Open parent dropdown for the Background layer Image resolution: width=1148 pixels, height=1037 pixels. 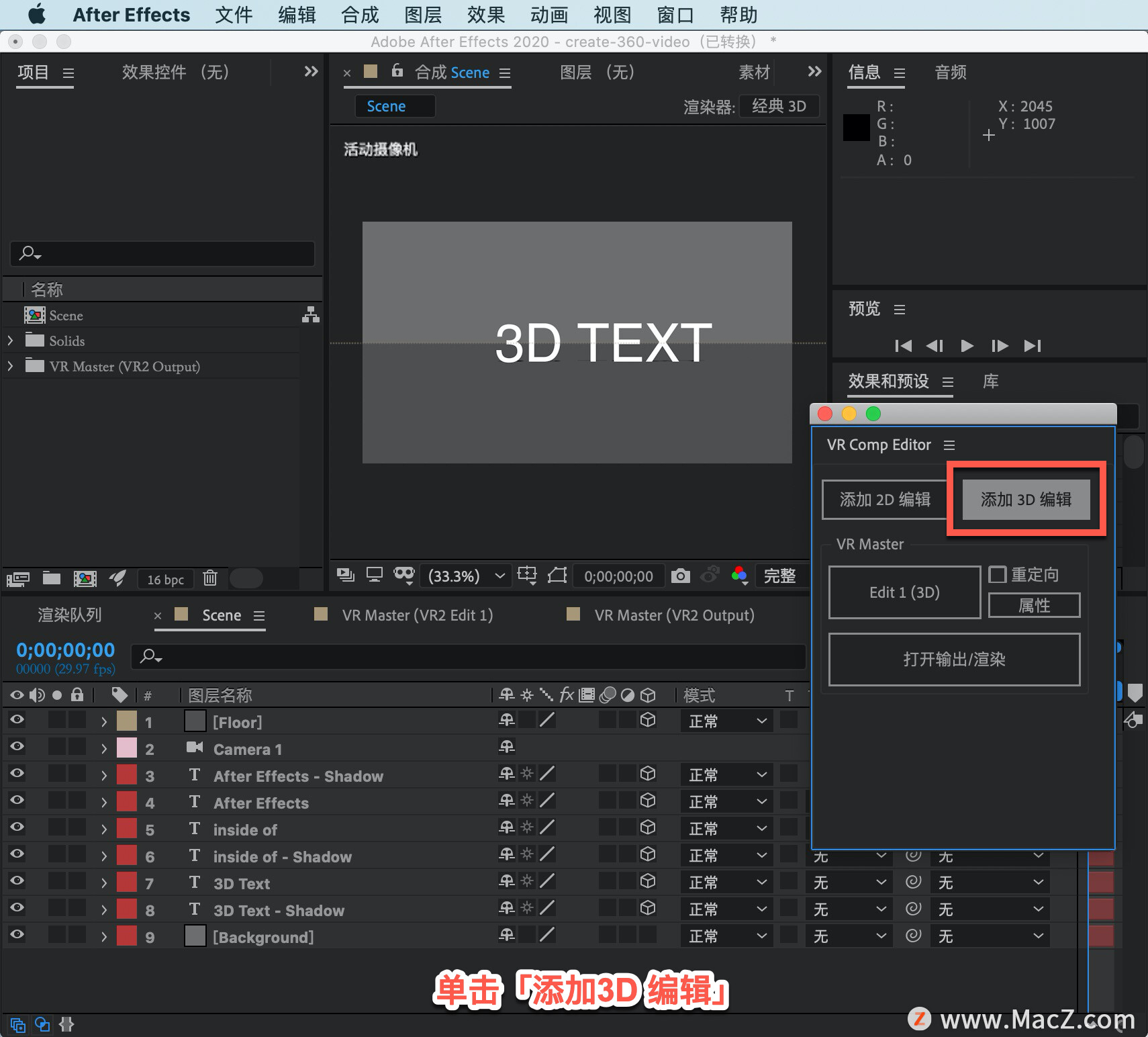pyautogui.click(x=991, y=936)
